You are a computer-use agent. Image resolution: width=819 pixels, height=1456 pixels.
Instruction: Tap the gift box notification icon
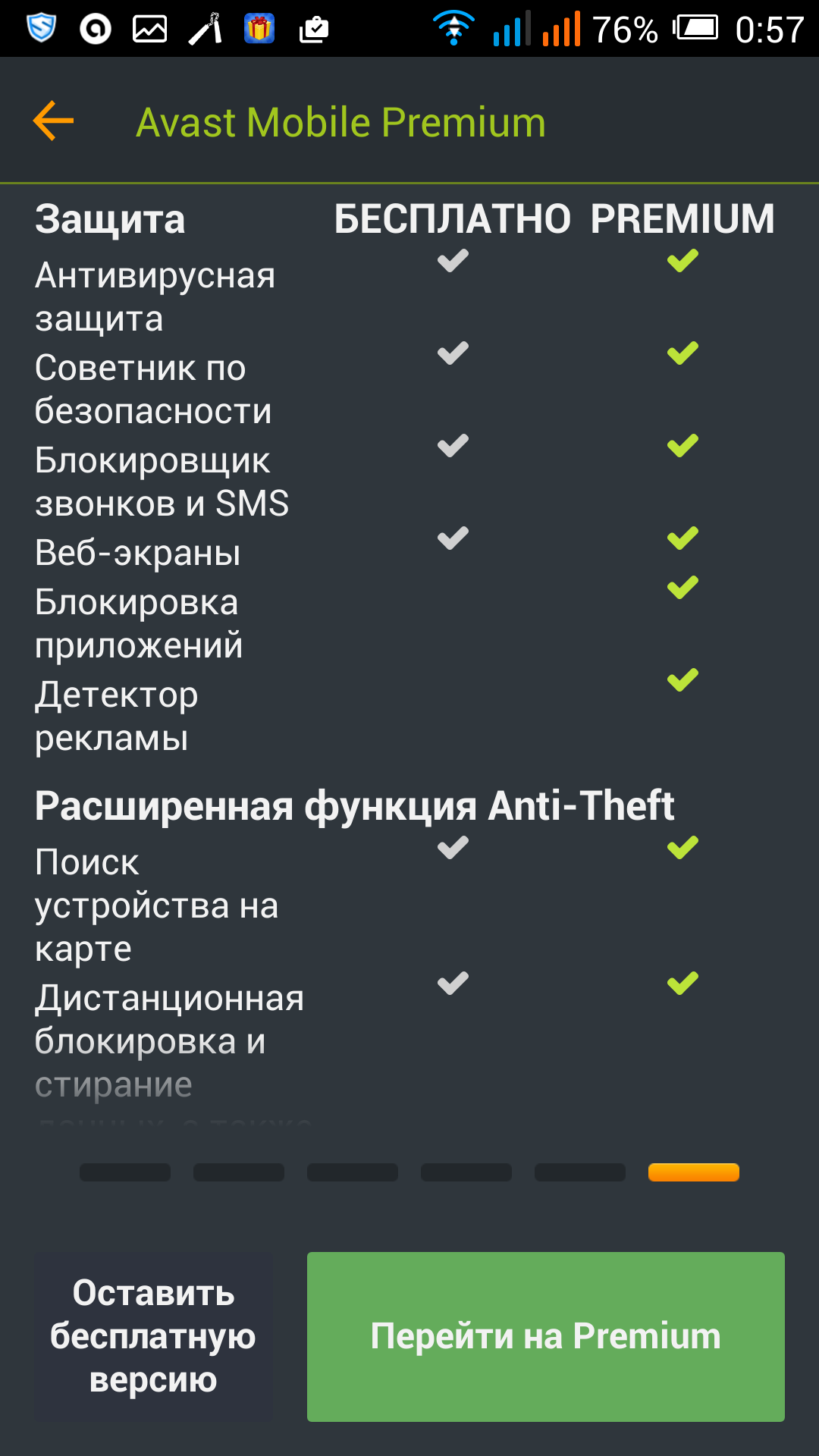coord(259,29)
